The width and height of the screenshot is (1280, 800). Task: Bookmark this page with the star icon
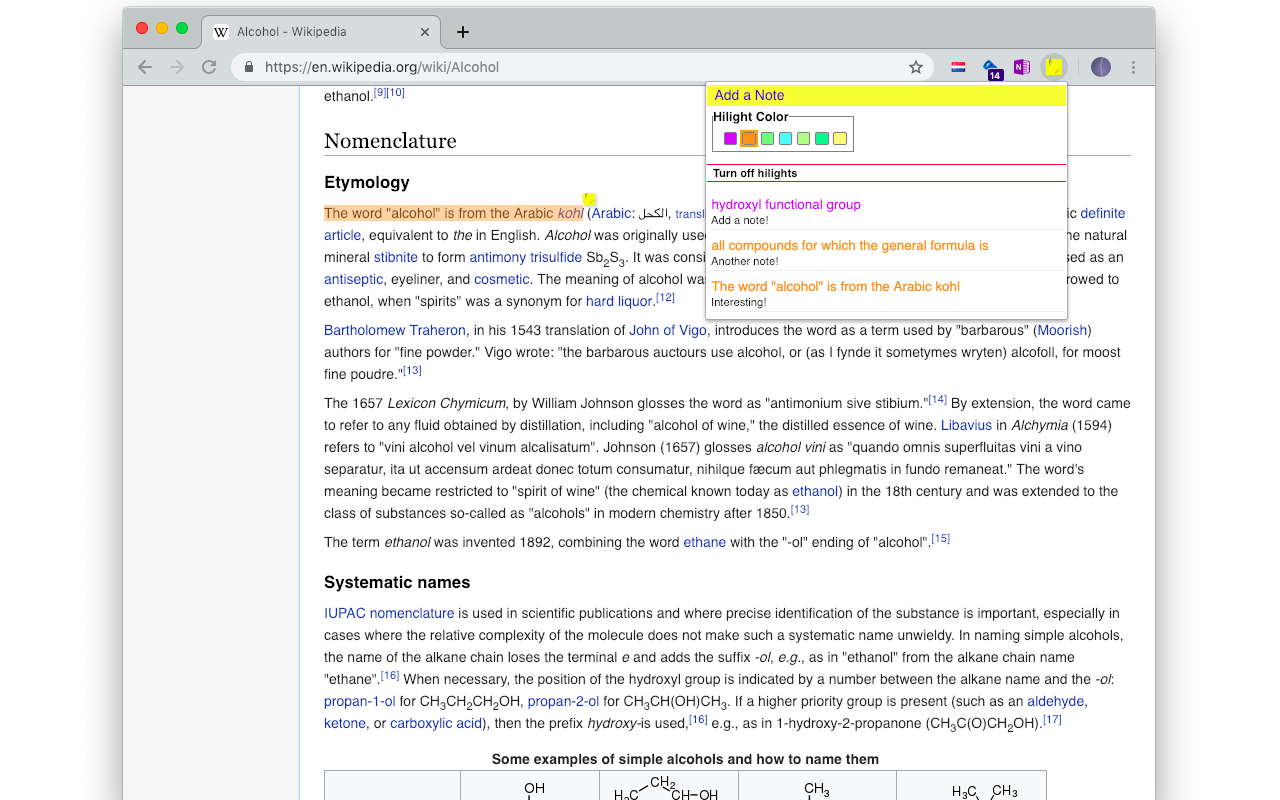[x=915, y=67]
